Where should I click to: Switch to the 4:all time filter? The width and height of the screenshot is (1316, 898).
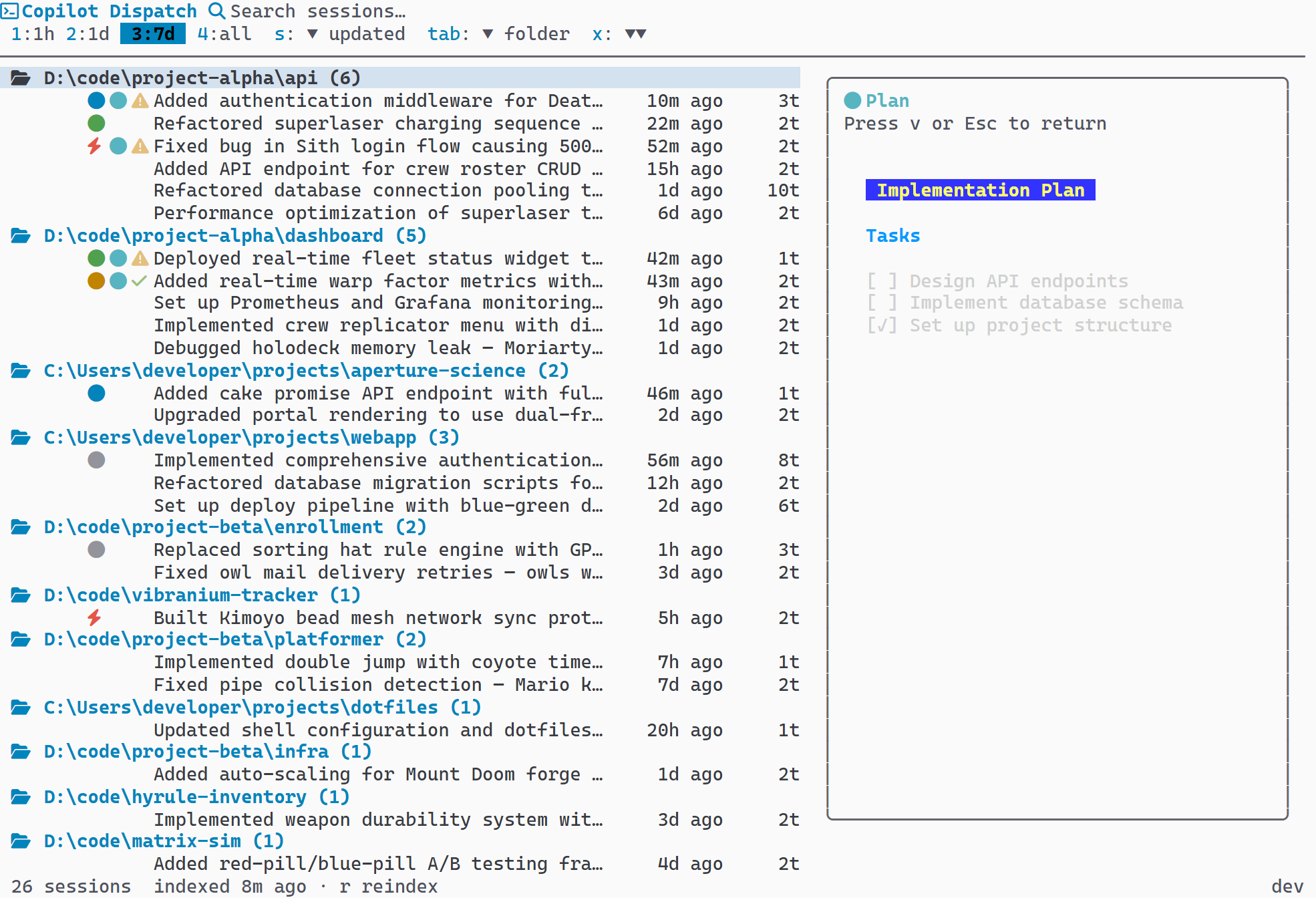pyautogui.click(x=224, y=34)
